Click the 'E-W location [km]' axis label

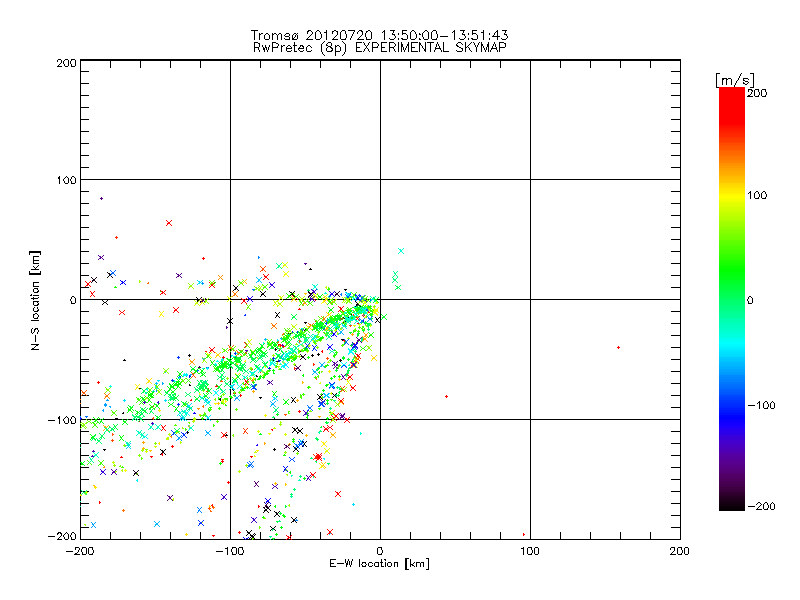(379, 564)
